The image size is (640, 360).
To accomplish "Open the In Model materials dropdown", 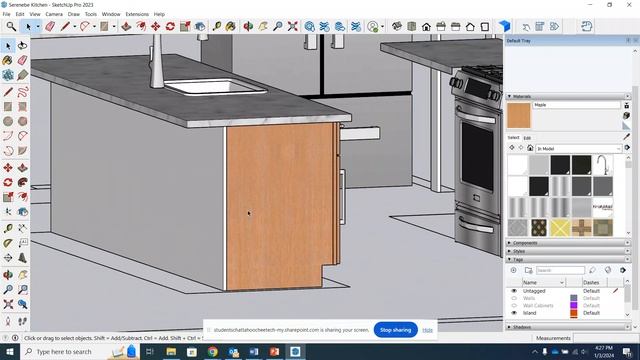I will coord(578,149).
